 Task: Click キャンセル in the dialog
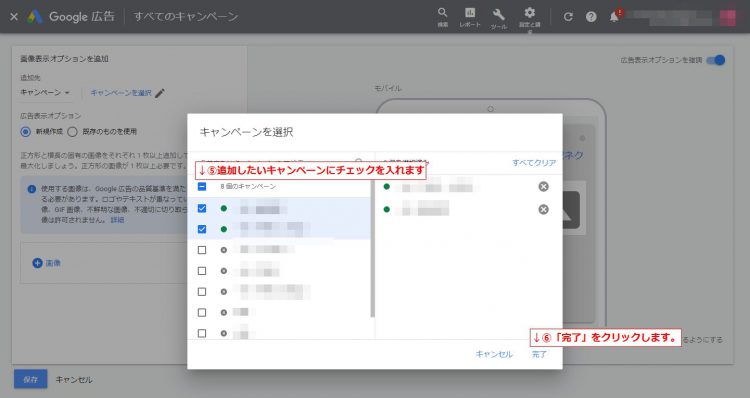click(494, 354)
